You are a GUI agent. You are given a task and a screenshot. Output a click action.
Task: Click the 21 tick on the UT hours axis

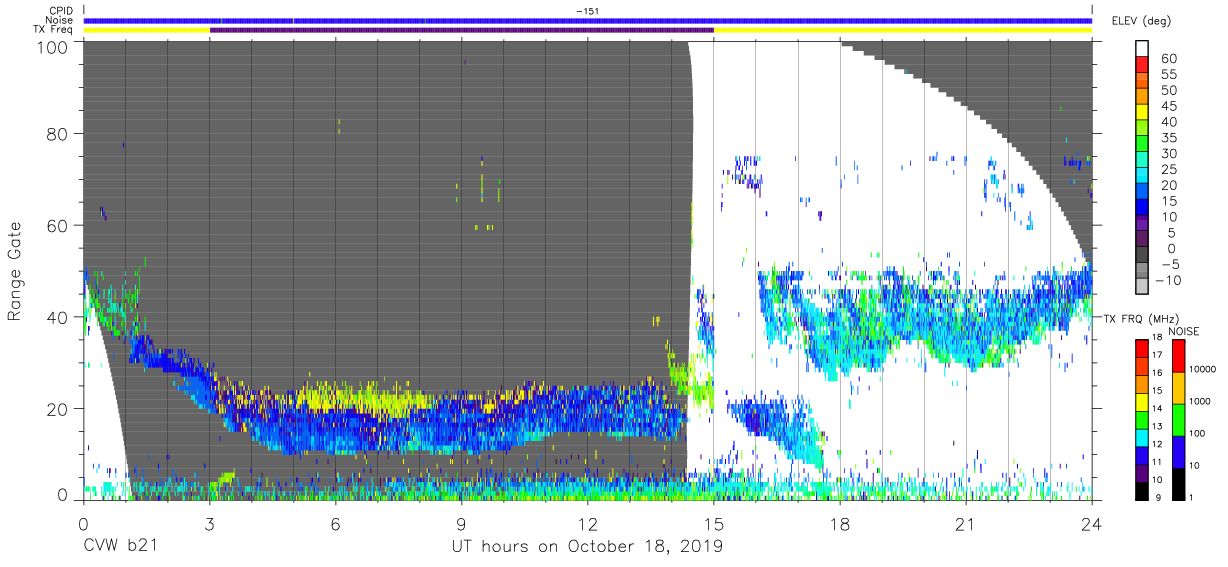click(966, 523)
